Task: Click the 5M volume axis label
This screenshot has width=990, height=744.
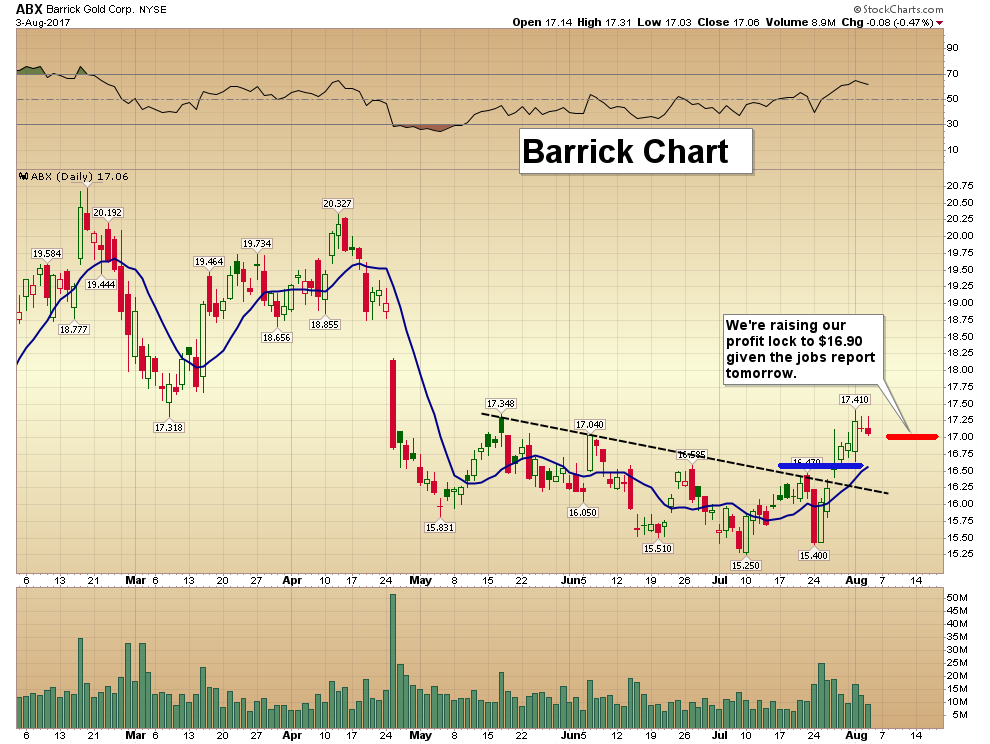Action: pyautogui.click(x=960, y=715)
